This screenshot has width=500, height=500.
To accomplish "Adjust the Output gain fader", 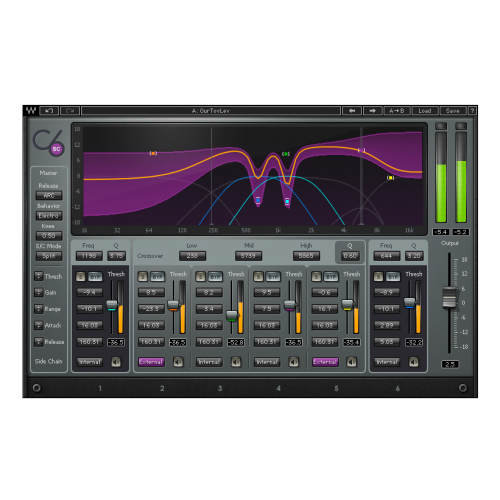I will (x=449, y=297).
